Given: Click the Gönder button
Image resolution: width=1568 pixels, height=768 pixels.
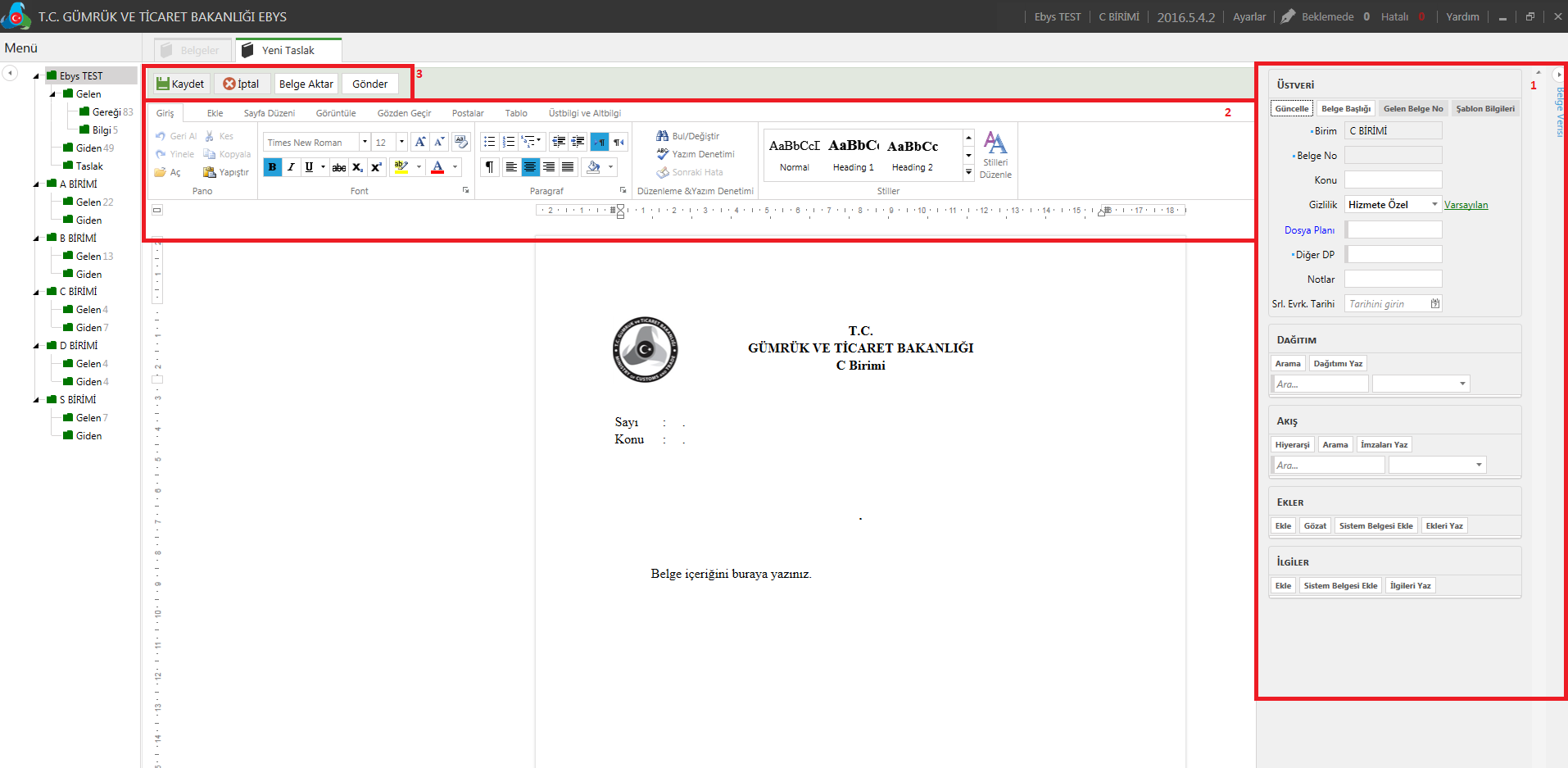Looking at the screenshot, I should (x=370, y=84).
